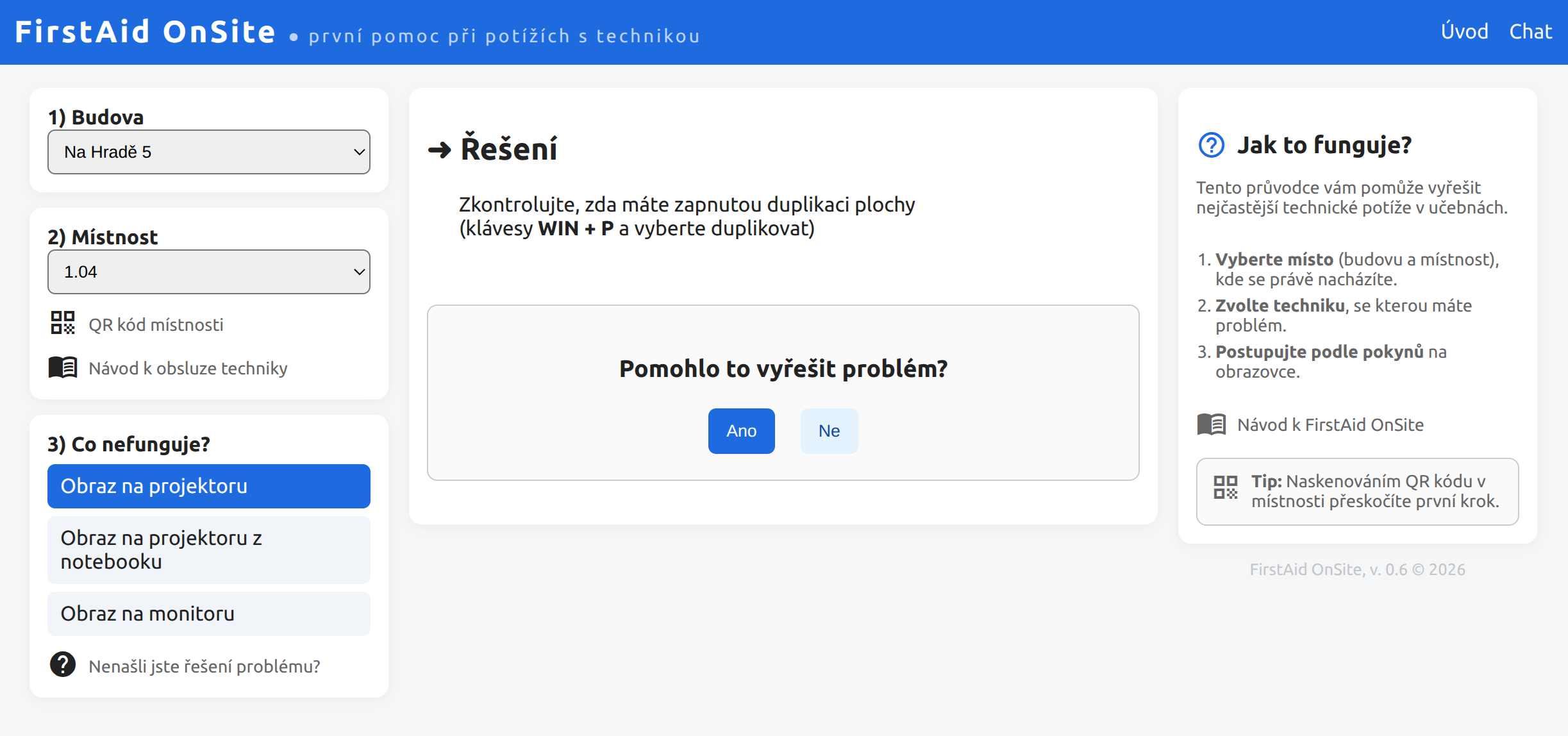Viewport: 1568px width, 736px height.
Task: Click the book icon for equipment manual
Action: [x=63, y=367]
